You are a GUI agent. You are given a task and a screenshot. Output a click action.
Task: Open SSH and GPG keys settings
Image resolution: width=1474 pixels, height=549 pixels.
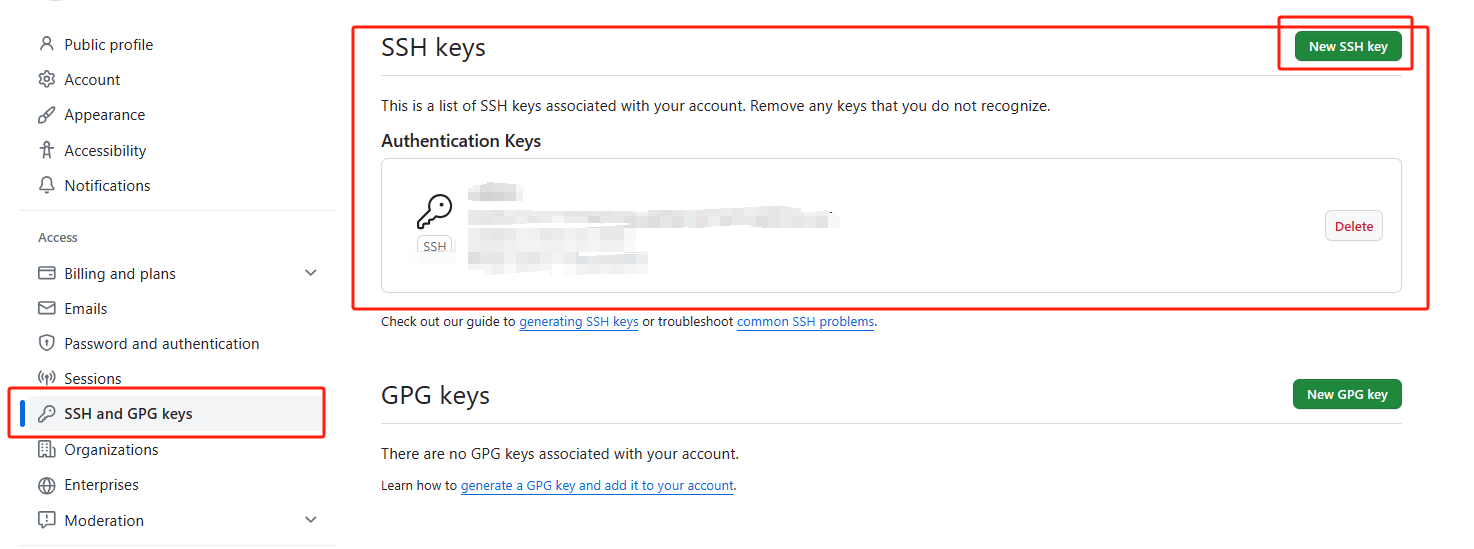pos(128,414)
